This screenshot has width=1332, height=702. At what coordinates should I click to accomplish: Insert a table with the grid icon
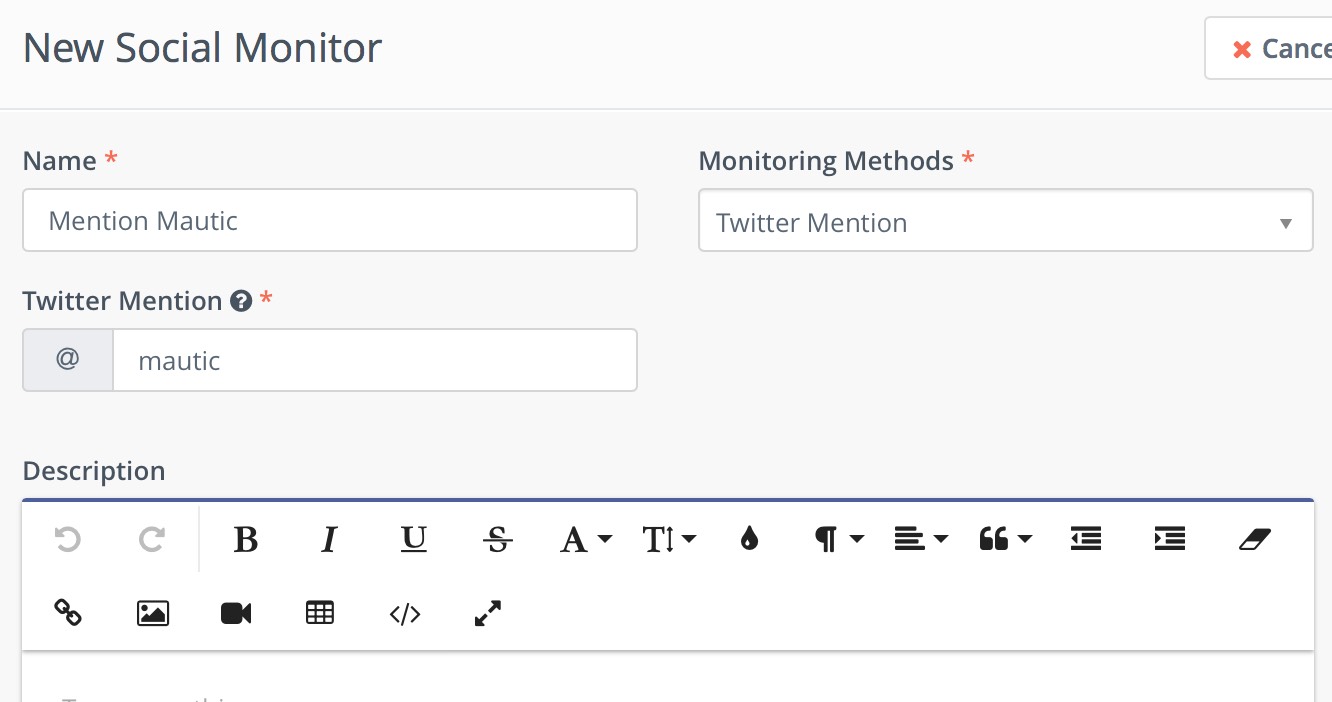320,612
